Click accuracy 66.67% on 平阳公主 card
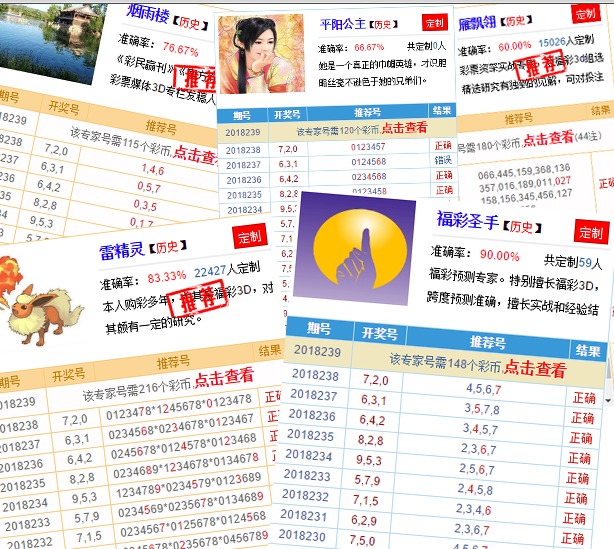This screenshot has width=614, height=549. pyautogui.click(x=369, y=47)
